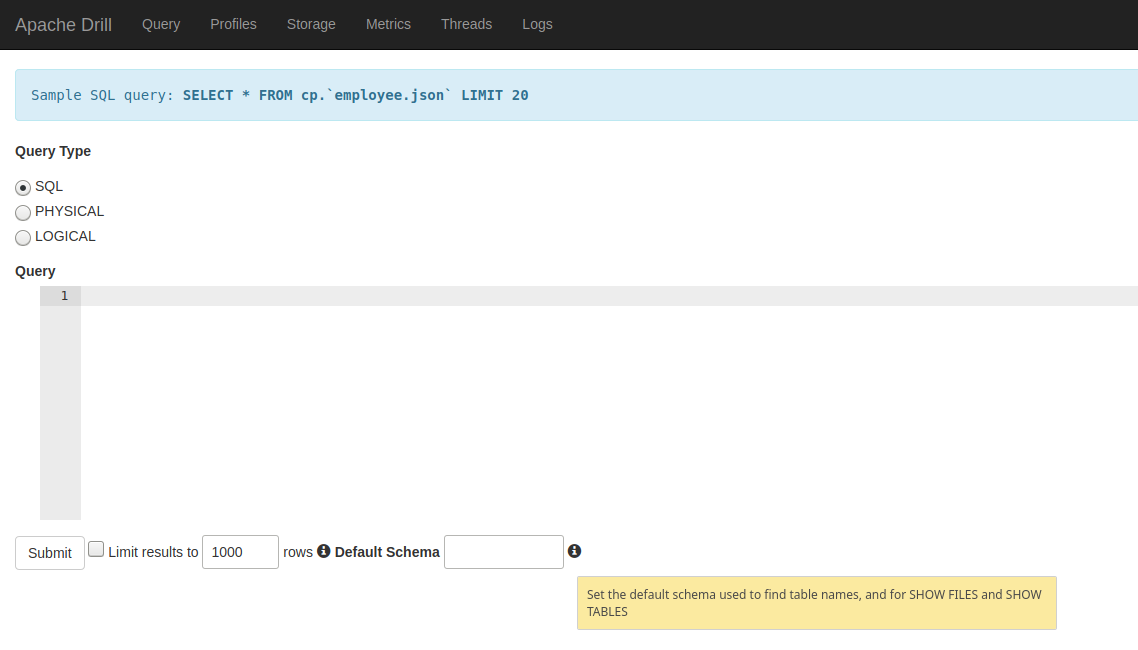Click into the Default Schema input

tap(504, 552)
